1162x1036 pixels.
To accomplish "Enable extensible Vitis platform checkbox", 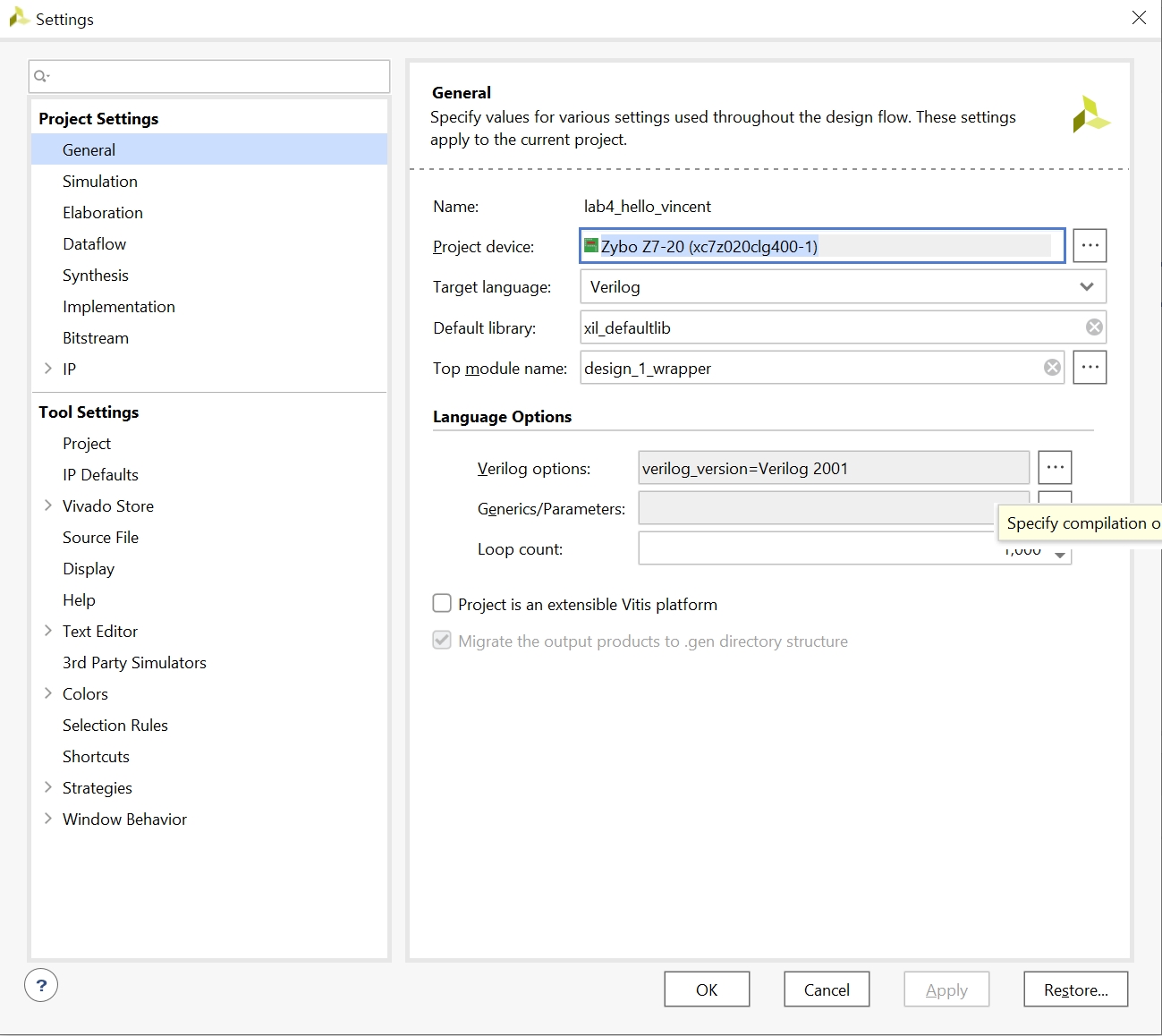I will tap(442, 603).
